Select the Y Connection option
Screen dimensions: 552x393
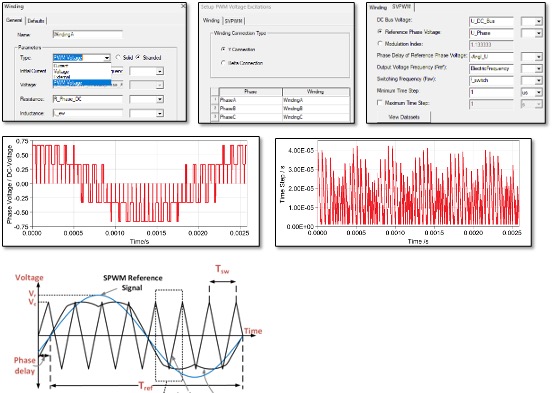coord(223,49)
